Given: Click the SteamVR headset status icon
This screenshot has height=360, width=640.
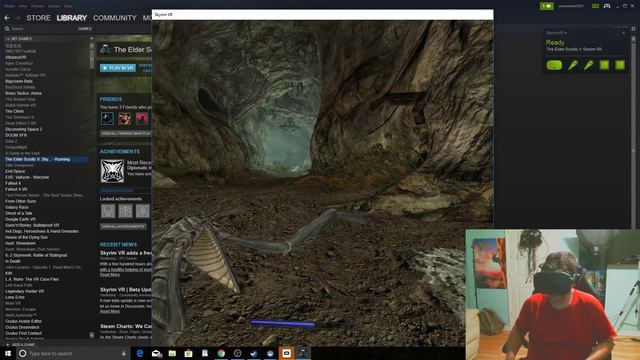Looking at the screenshot, I should coord(554,65).
